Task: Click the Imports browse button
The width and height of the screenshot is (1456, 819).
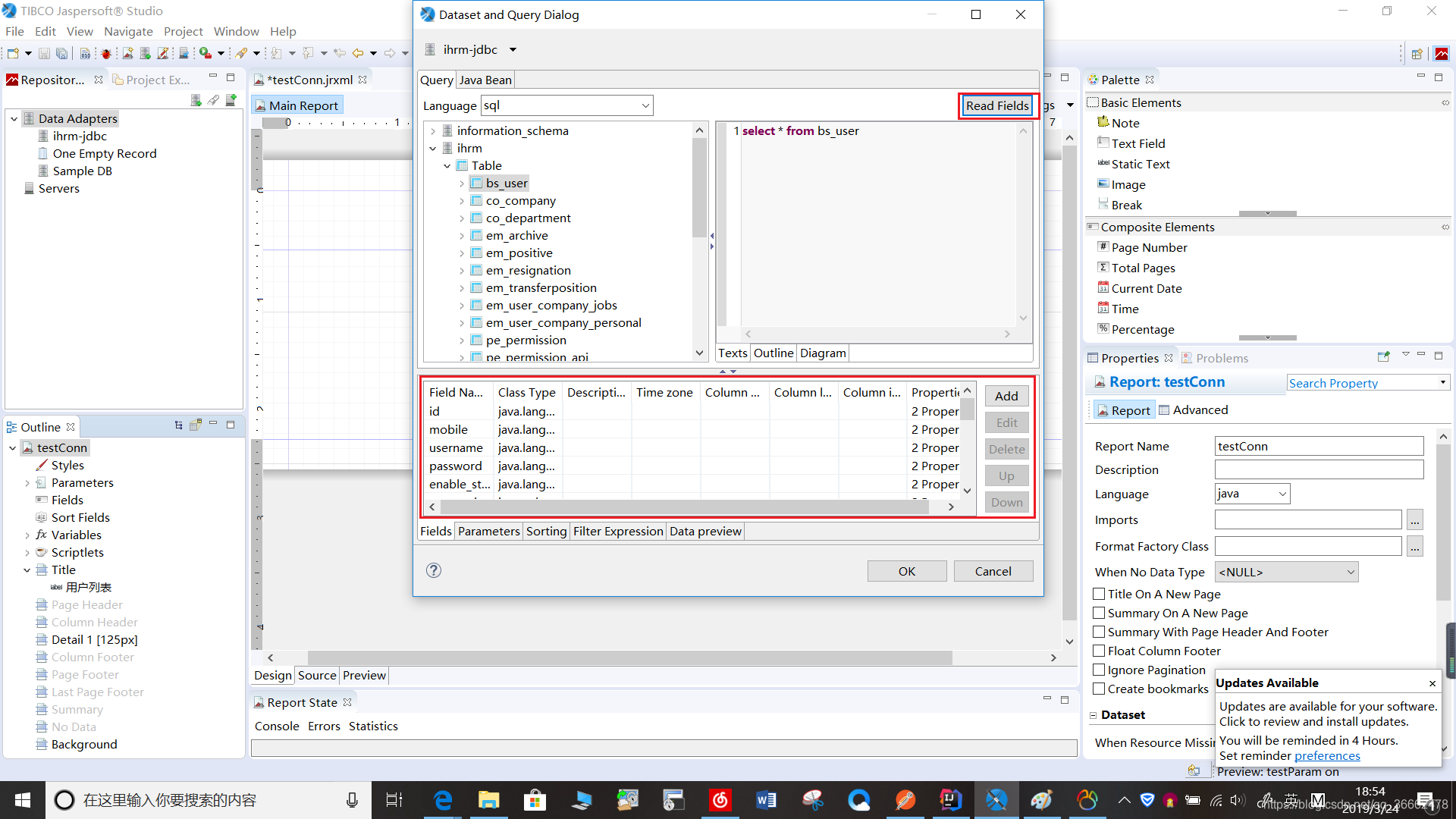Action: [1415, 519]
